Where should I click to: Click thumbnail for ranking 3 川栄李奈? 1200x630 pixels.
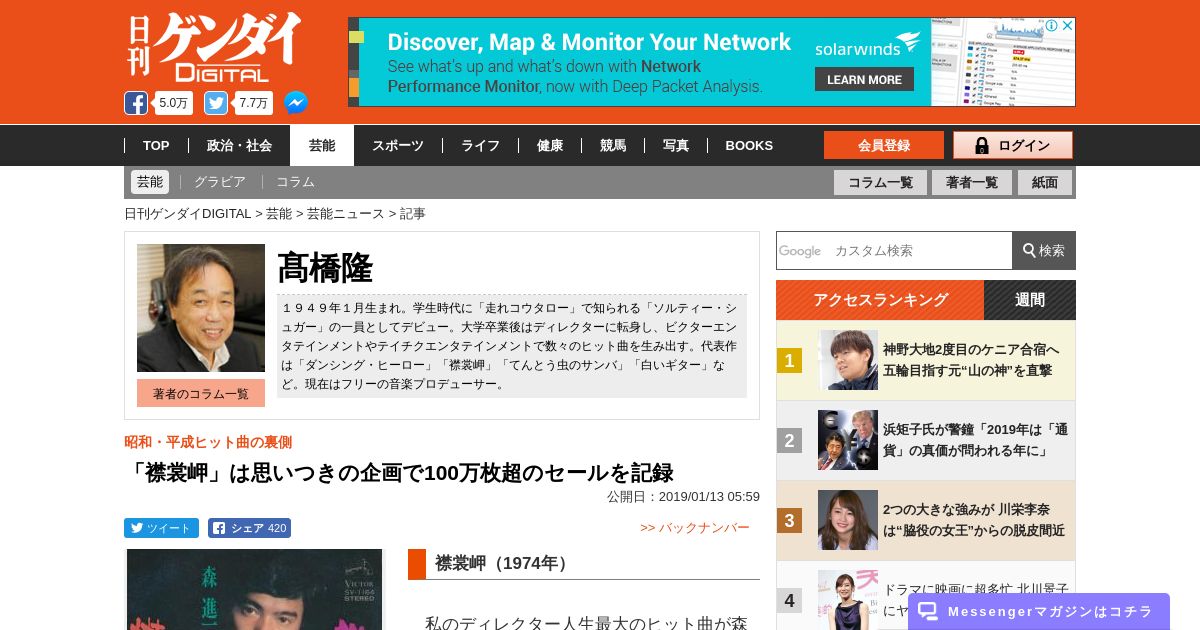[x=848, y=520]
